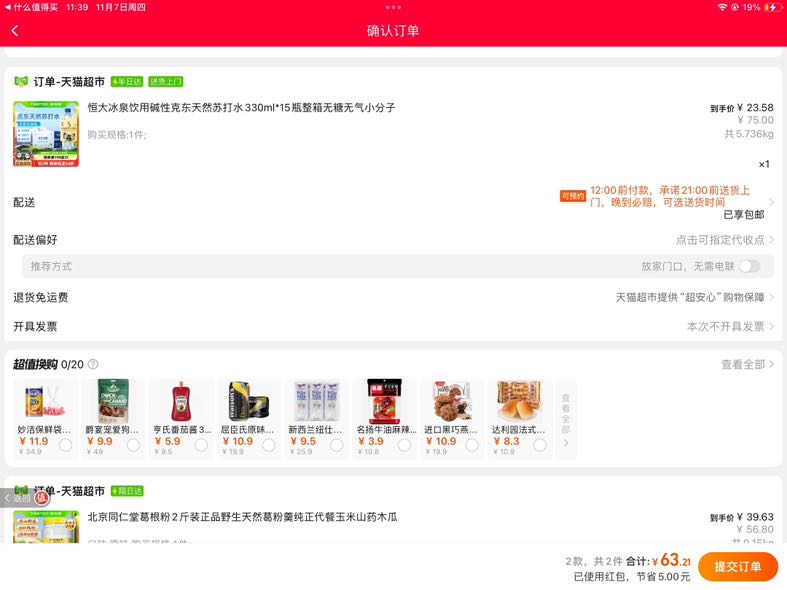Tap the 配送偏好 row label
787x590 pixels.
coord(35,240)
